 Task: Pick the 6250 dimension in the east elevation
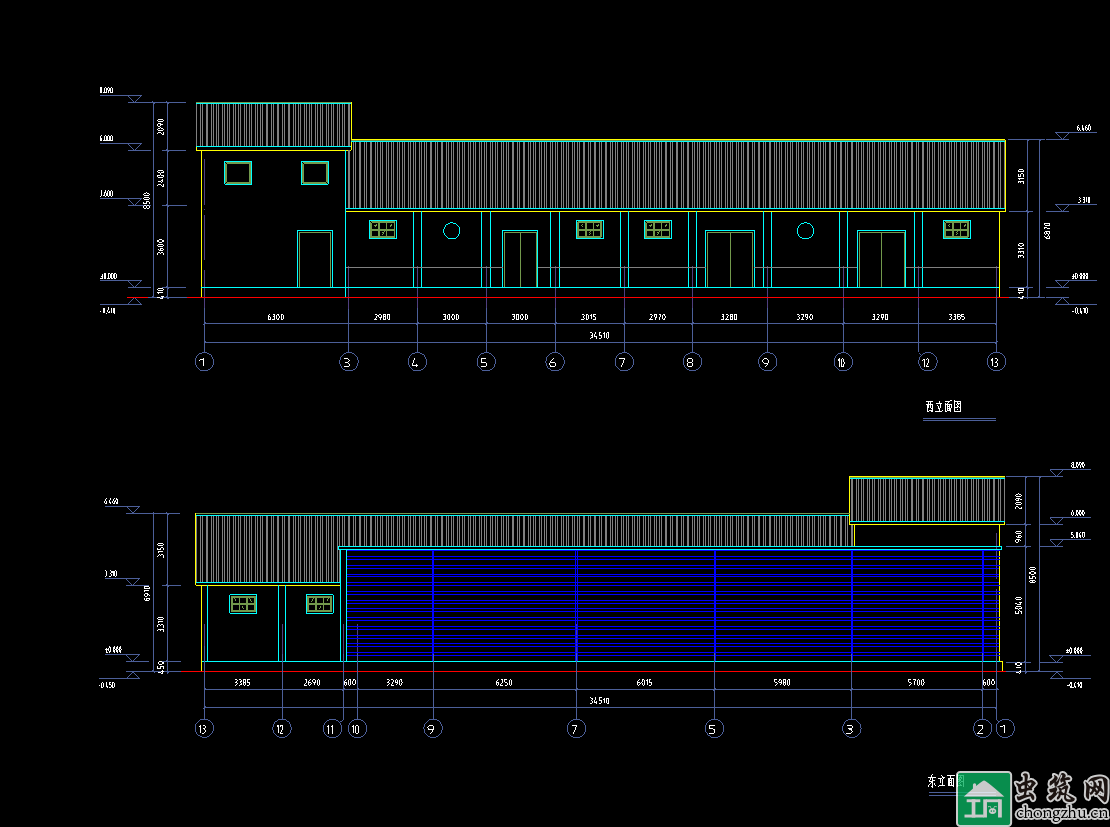(504, 683)
